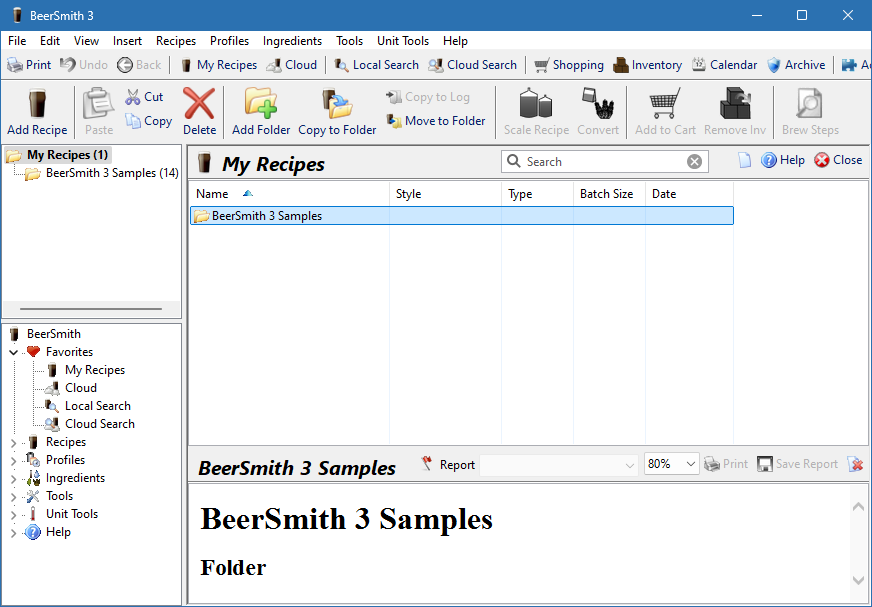Image resolution: width=872 pixels, height=607 pixels.
Task: Click the Convert recipe icon
Action: pos(598,104)
